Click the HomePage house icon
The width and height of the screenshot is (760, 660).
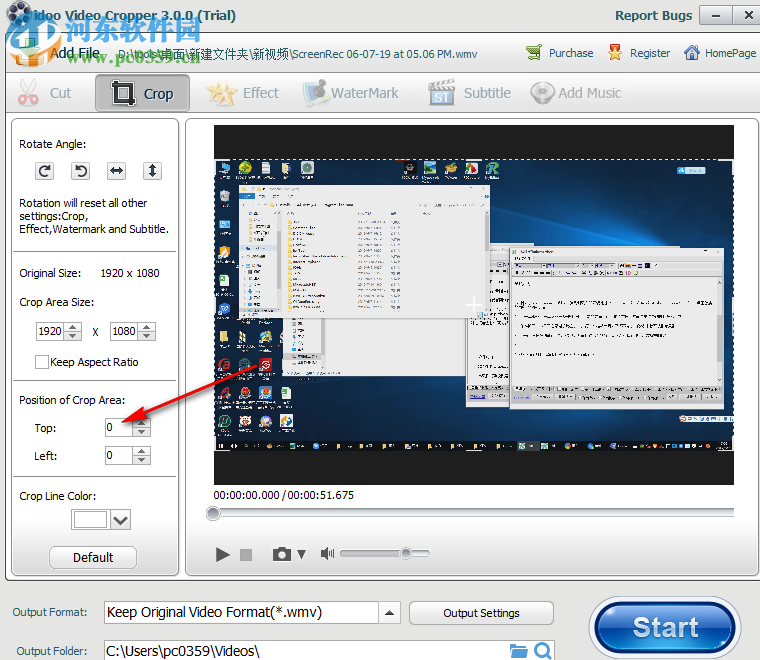point(692,52)
